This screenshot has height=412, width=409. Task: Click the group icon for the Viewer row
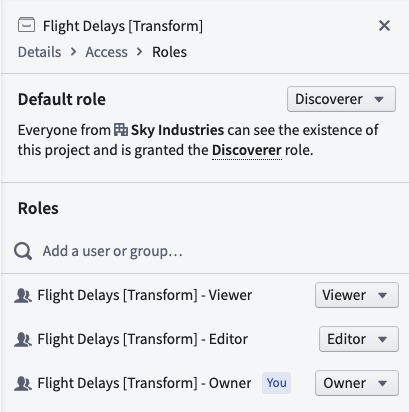pyautogui.click(x=23, y=295)
